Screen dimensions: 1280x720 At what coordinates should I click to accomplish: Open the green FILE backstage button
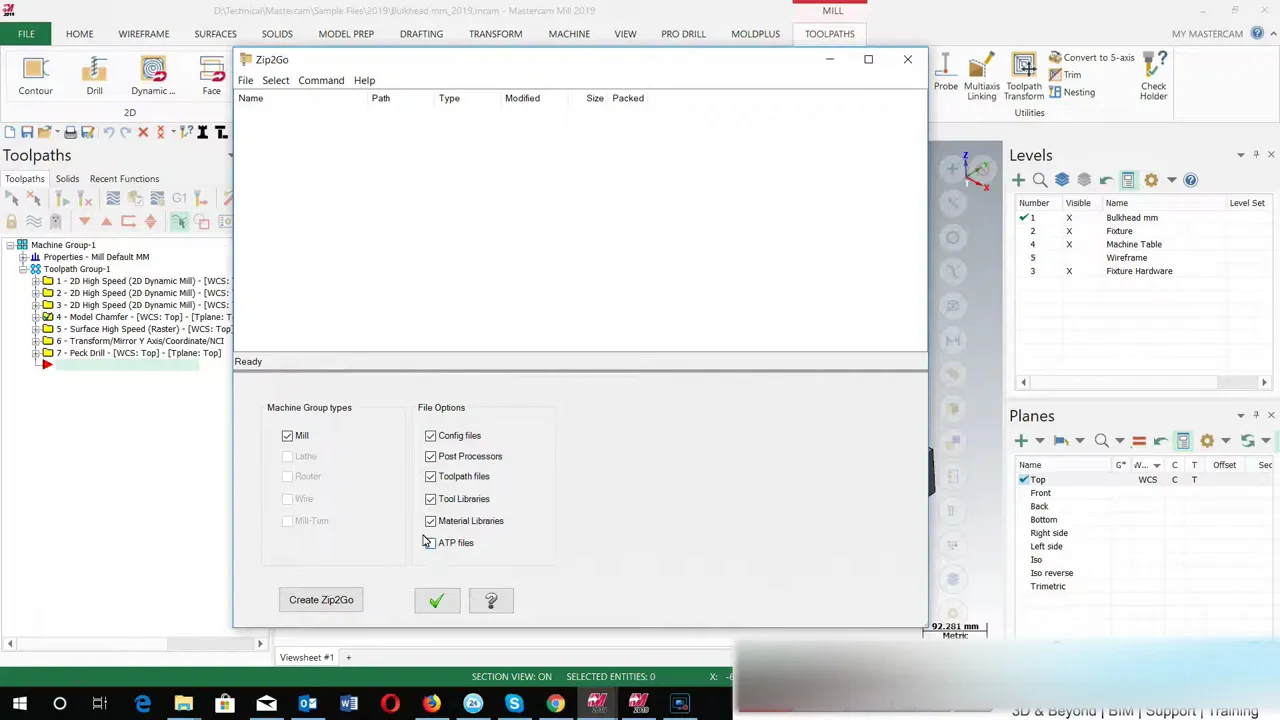click(x=26, y=34)
